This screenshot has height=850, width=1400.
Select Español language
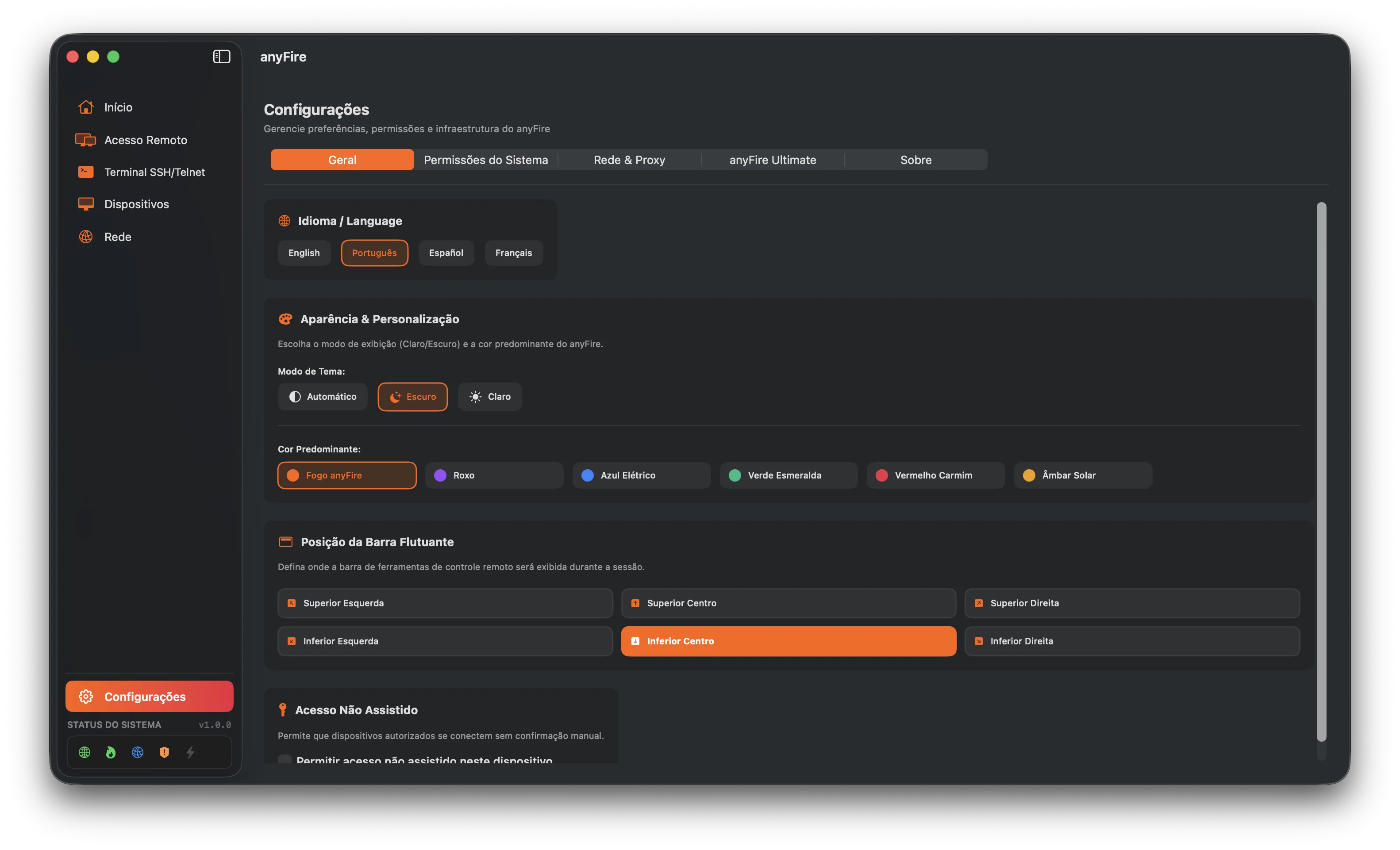click(446, 253)
